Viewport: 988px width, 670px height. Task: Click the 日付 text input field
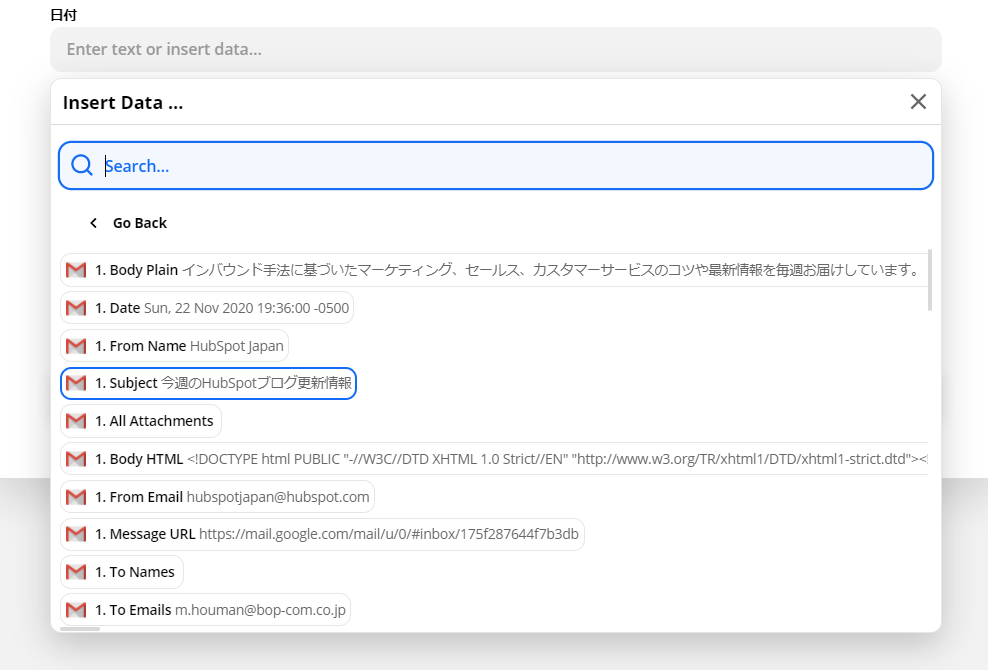(495, 49)
